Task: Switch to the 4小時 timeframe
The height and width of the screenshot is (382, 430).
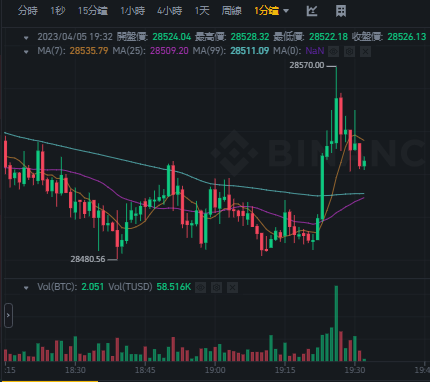Action: point(170,11)
